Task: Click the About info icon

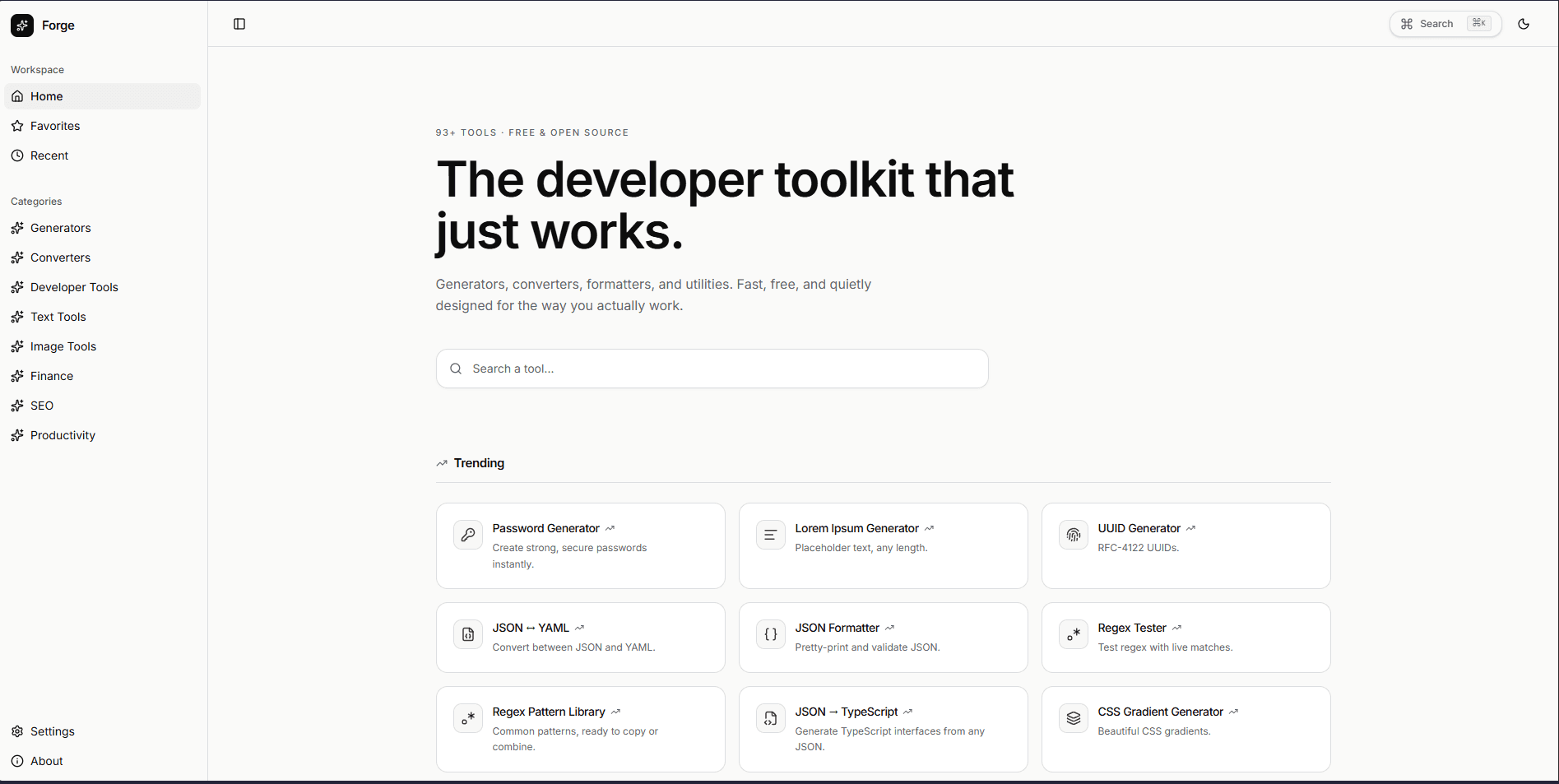Action: pyautogui.click(x=17, y=761)
